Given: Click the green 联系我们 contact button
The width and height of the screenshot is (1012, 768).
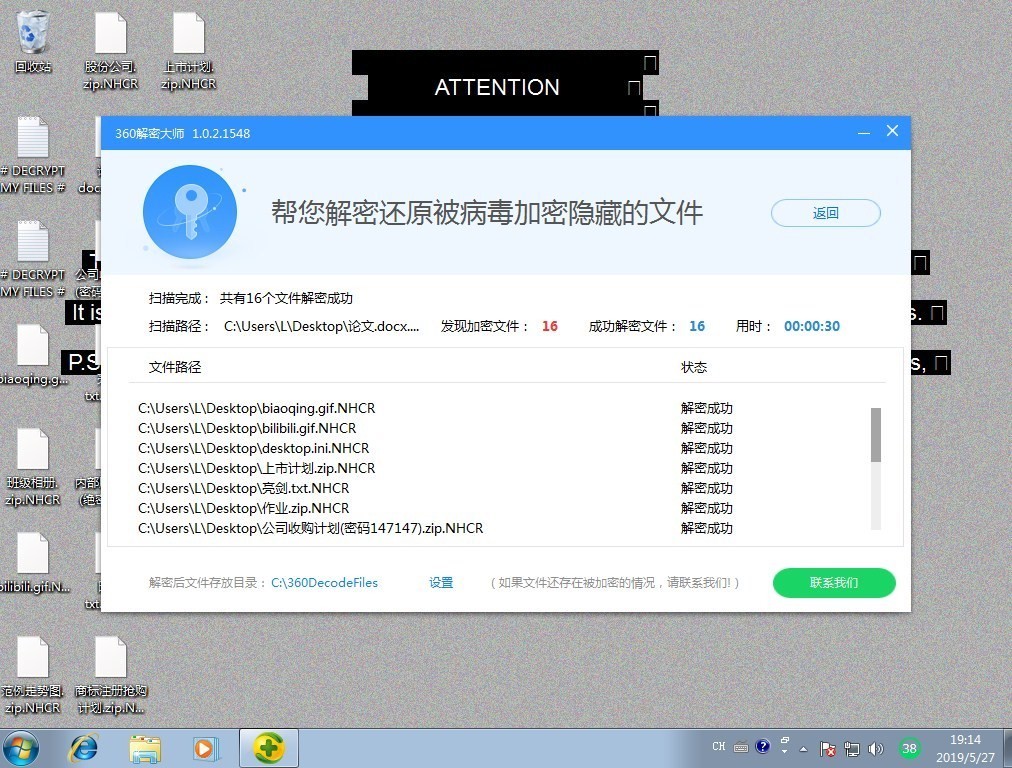Looking at the screenshot, I should click(834, 583).
